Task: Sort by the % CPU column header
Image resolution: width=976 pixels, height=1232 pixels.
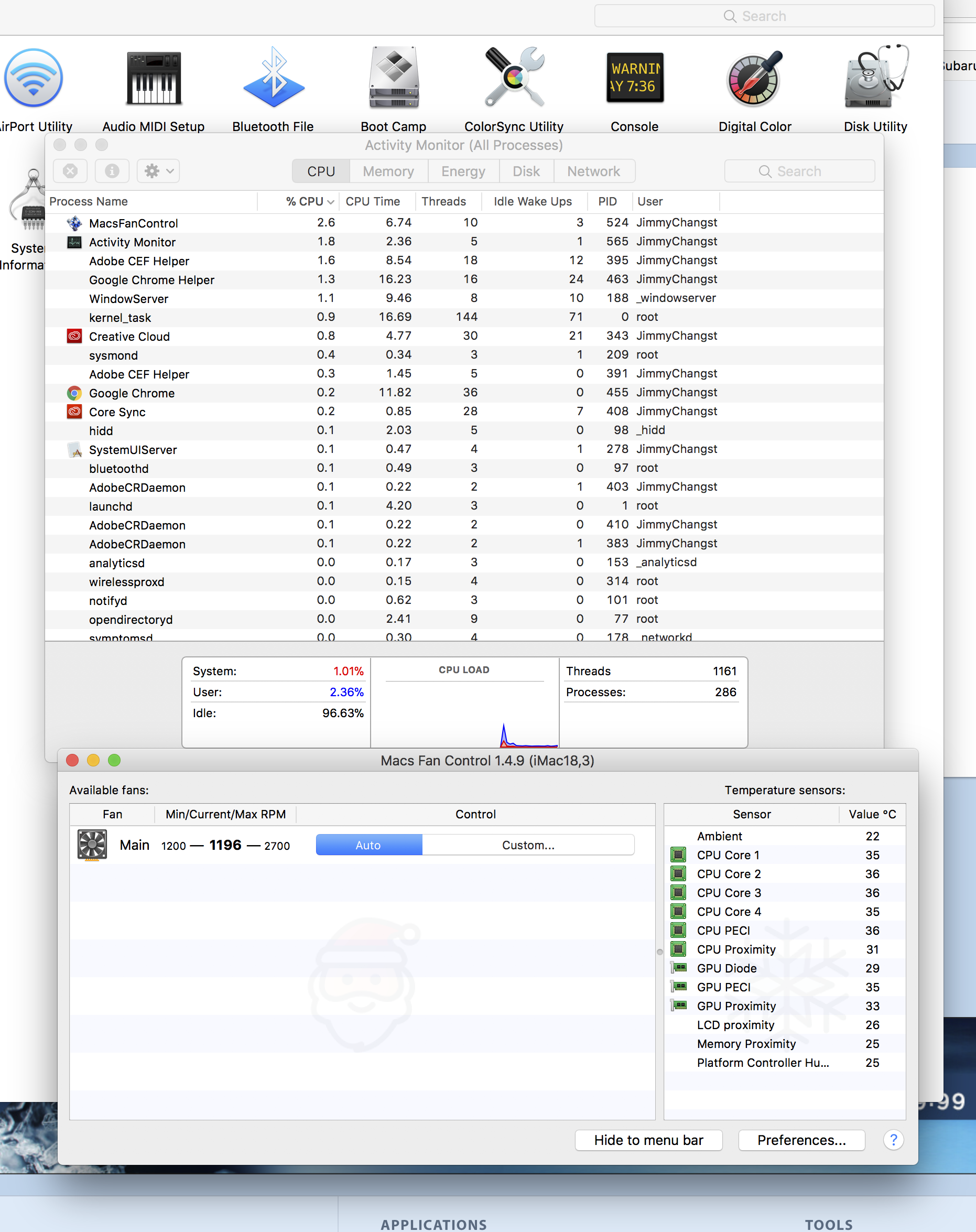Action: point(298,201)
